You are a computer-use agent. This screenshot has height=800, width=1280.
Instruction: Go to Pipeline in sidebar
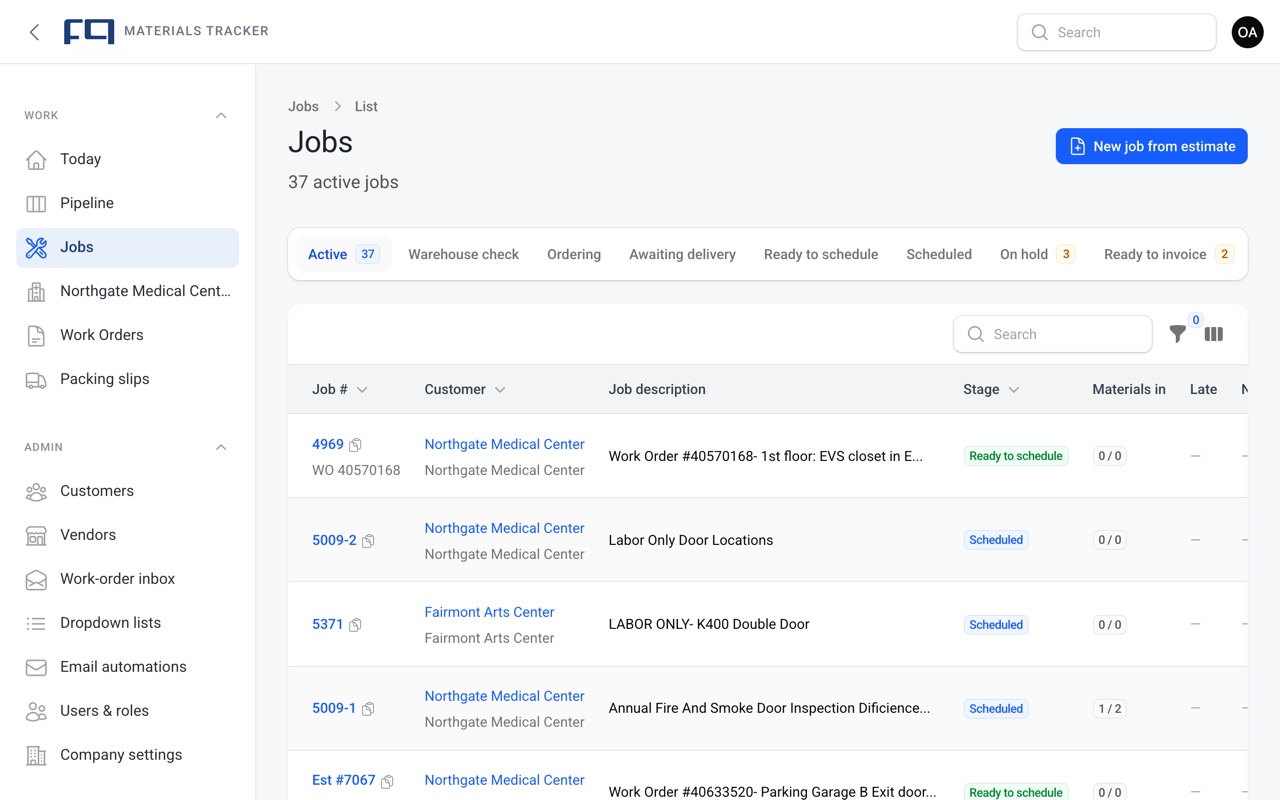[127, 203]
